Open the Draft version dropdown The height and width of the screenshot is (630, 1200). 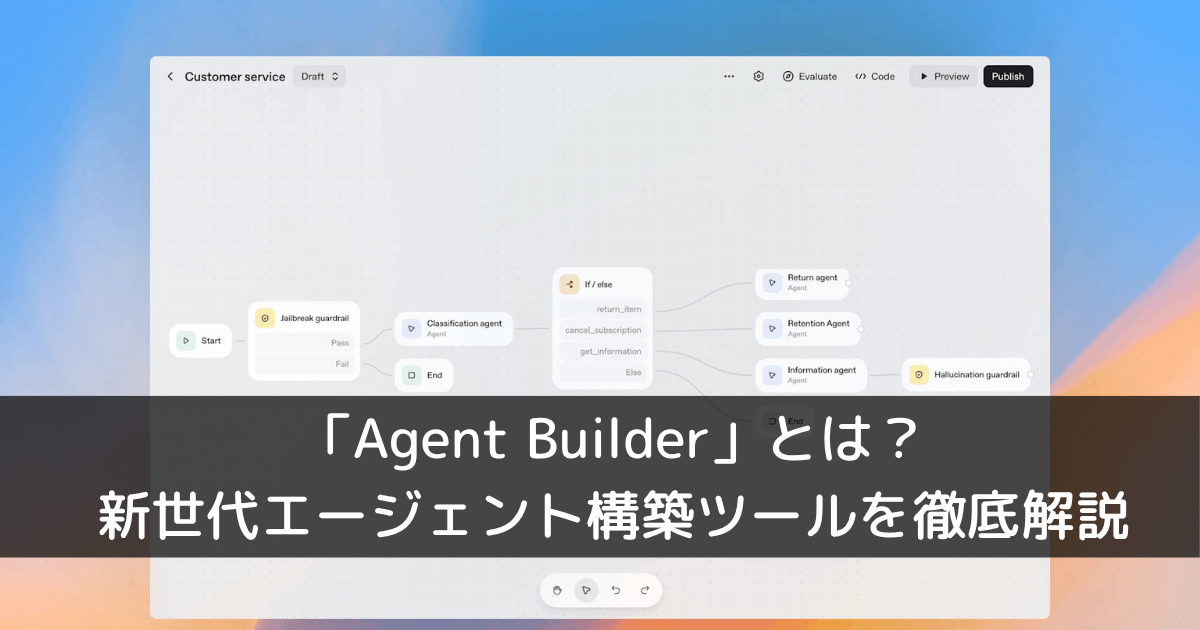click(319, 76)
